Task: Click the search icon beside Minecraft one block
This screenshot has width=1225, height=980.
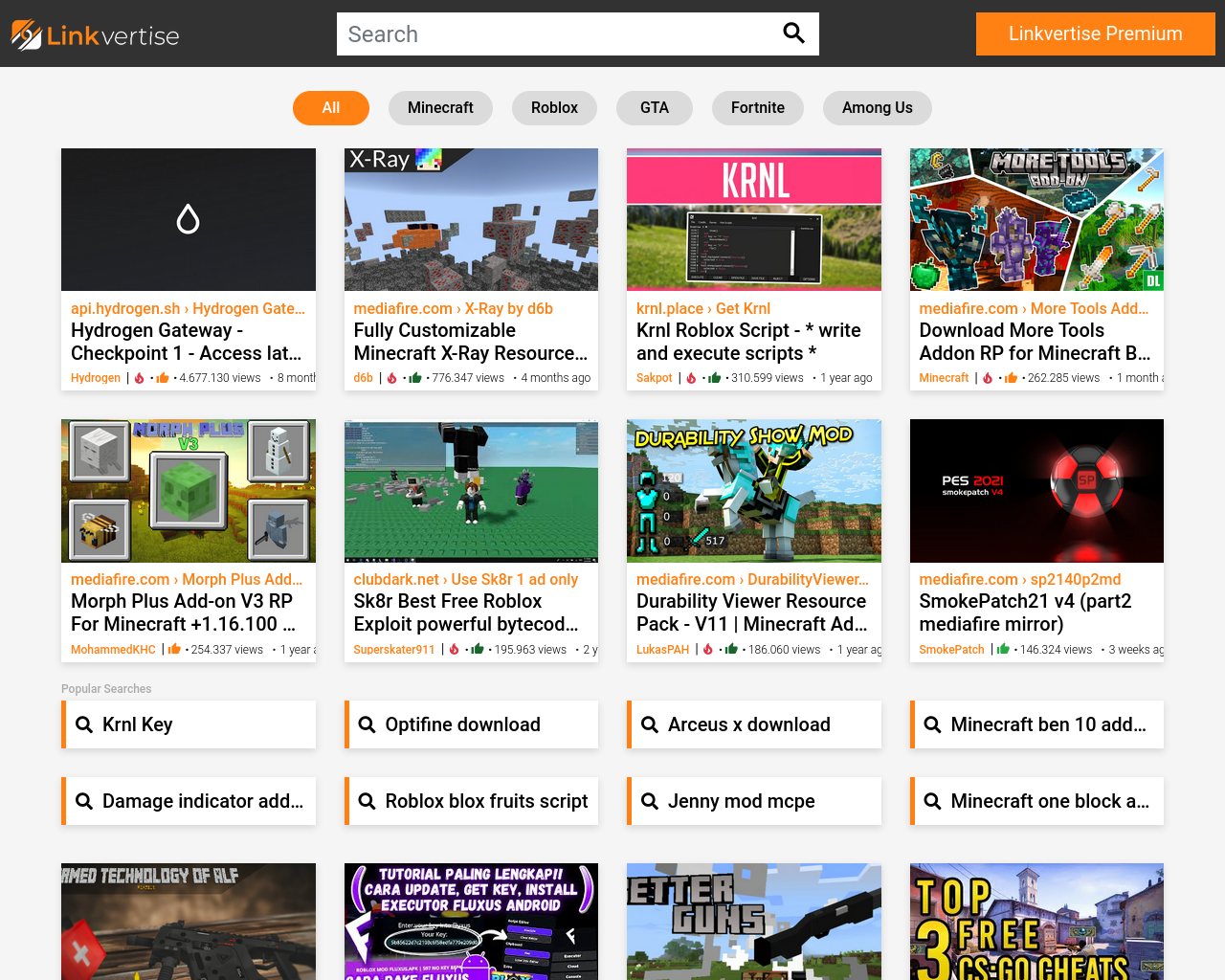Action: (932, 801)
